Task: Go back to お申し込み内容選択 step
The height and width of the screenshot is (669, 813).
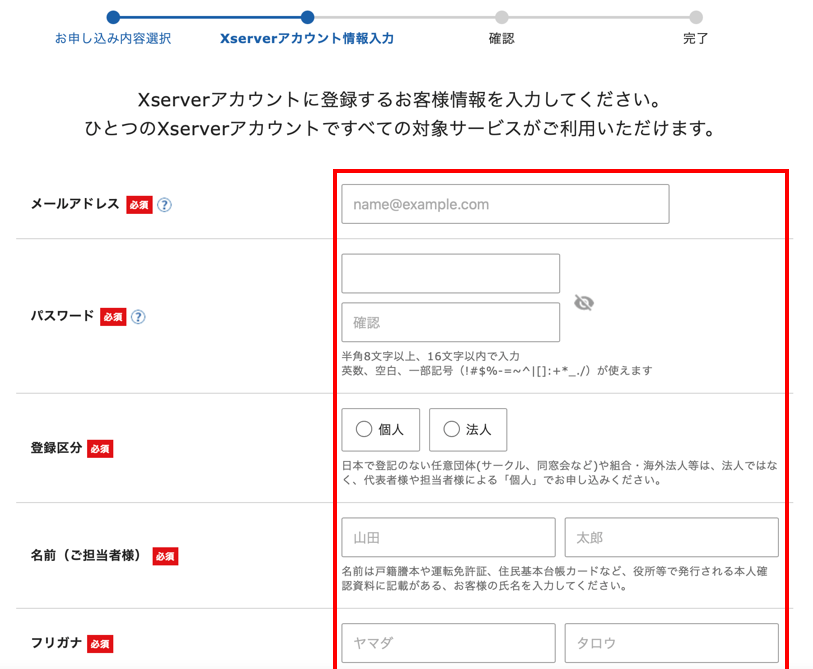Action: coord(113,38)
